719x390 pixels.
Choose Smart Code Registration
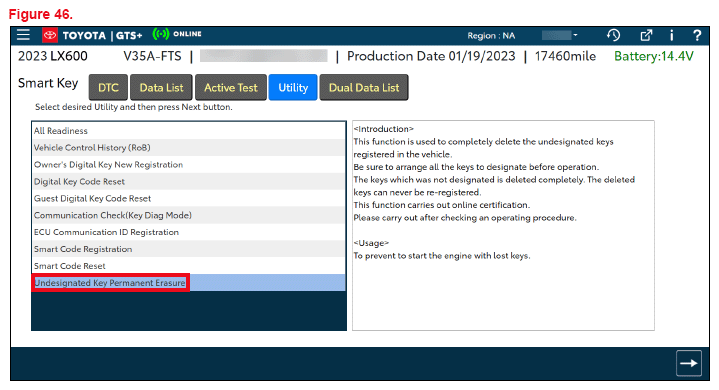(188, 249)
